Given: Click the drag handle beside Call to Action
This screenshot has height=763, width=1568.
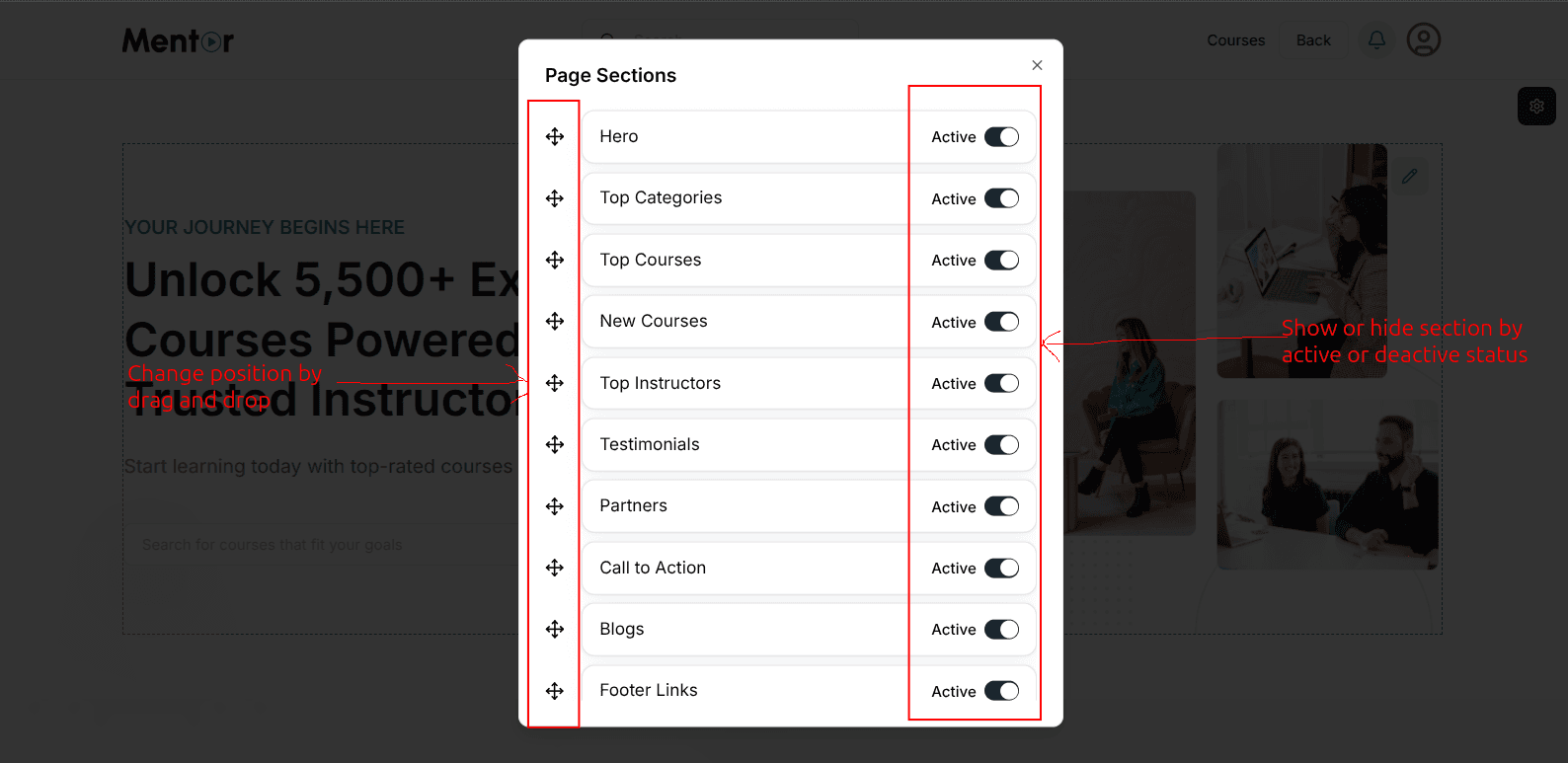Looking at the screenshot, I should tap(554, 568).
